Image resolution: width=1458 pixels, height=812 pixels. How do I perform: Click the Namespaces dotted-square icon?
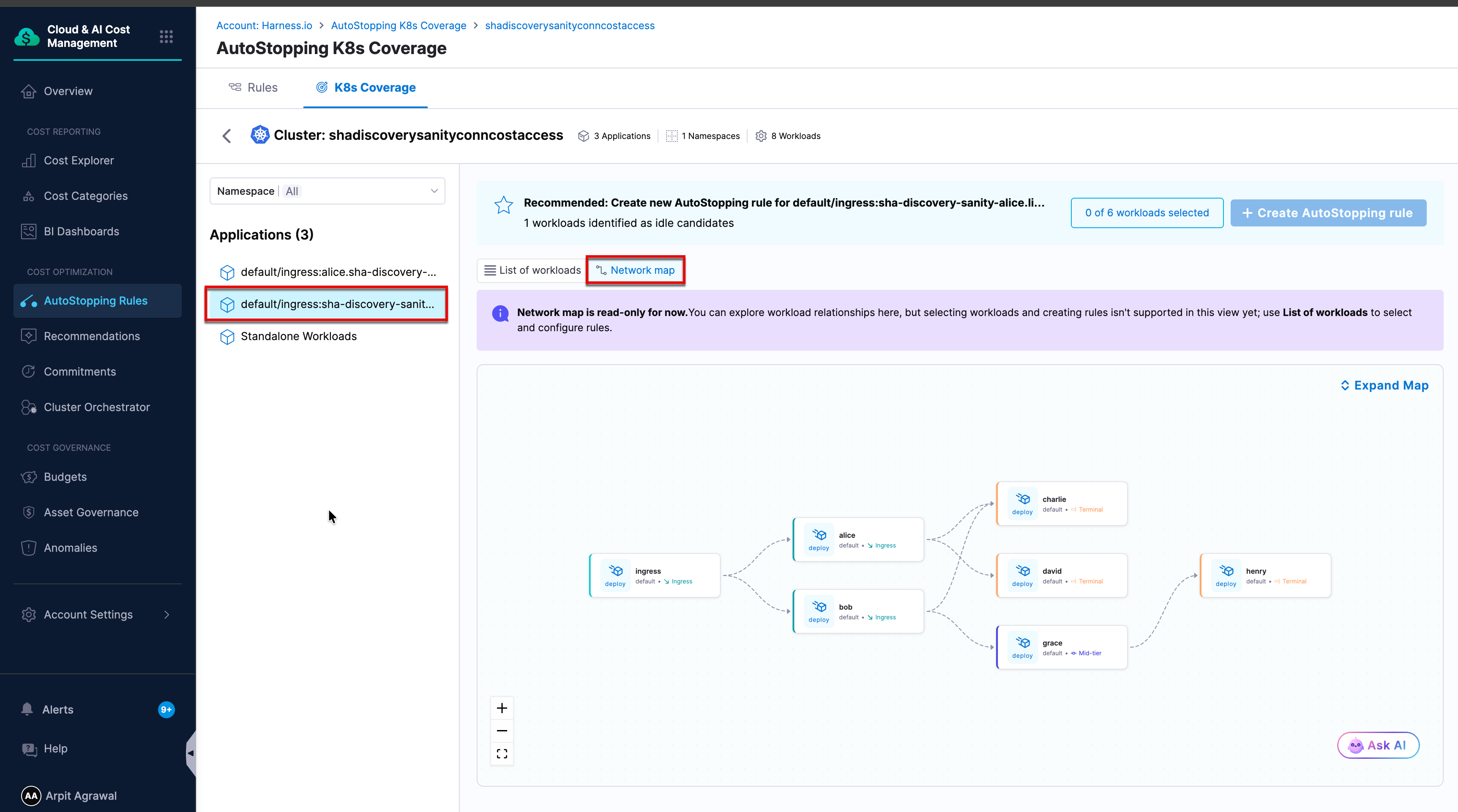coord(672,136)
